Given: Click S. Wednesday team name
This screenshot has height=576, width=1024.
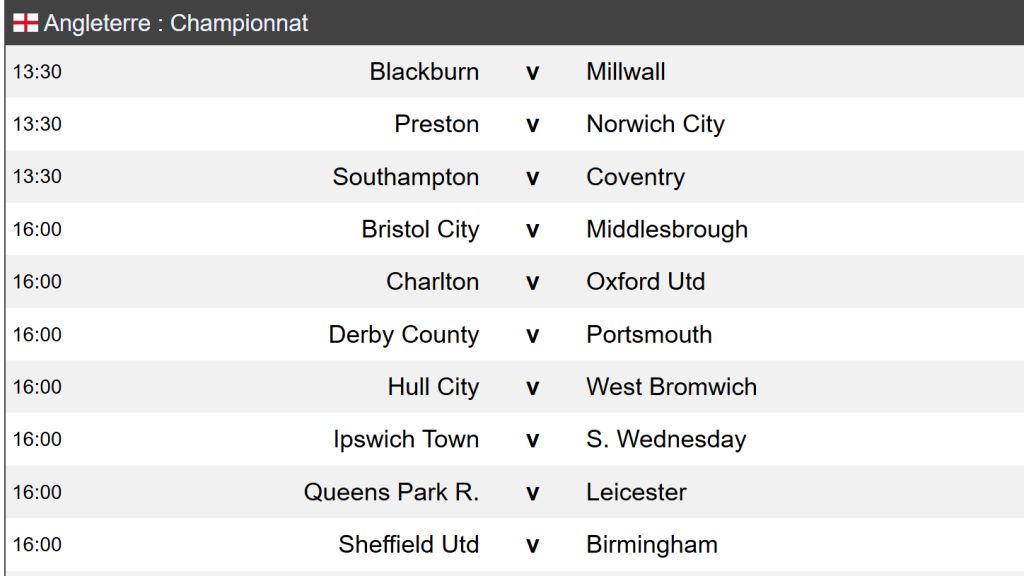Looking at the screenshot, I should coord(666,439).
